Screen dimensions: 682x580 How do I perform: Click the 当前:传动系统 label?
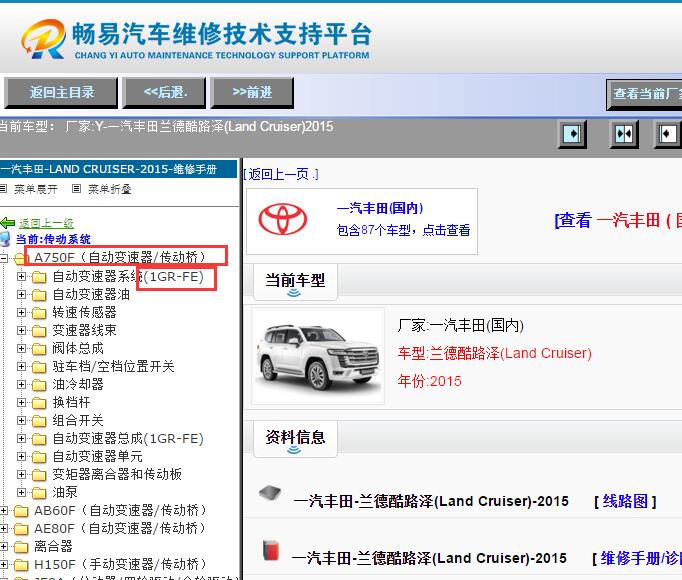pos(53,239)
